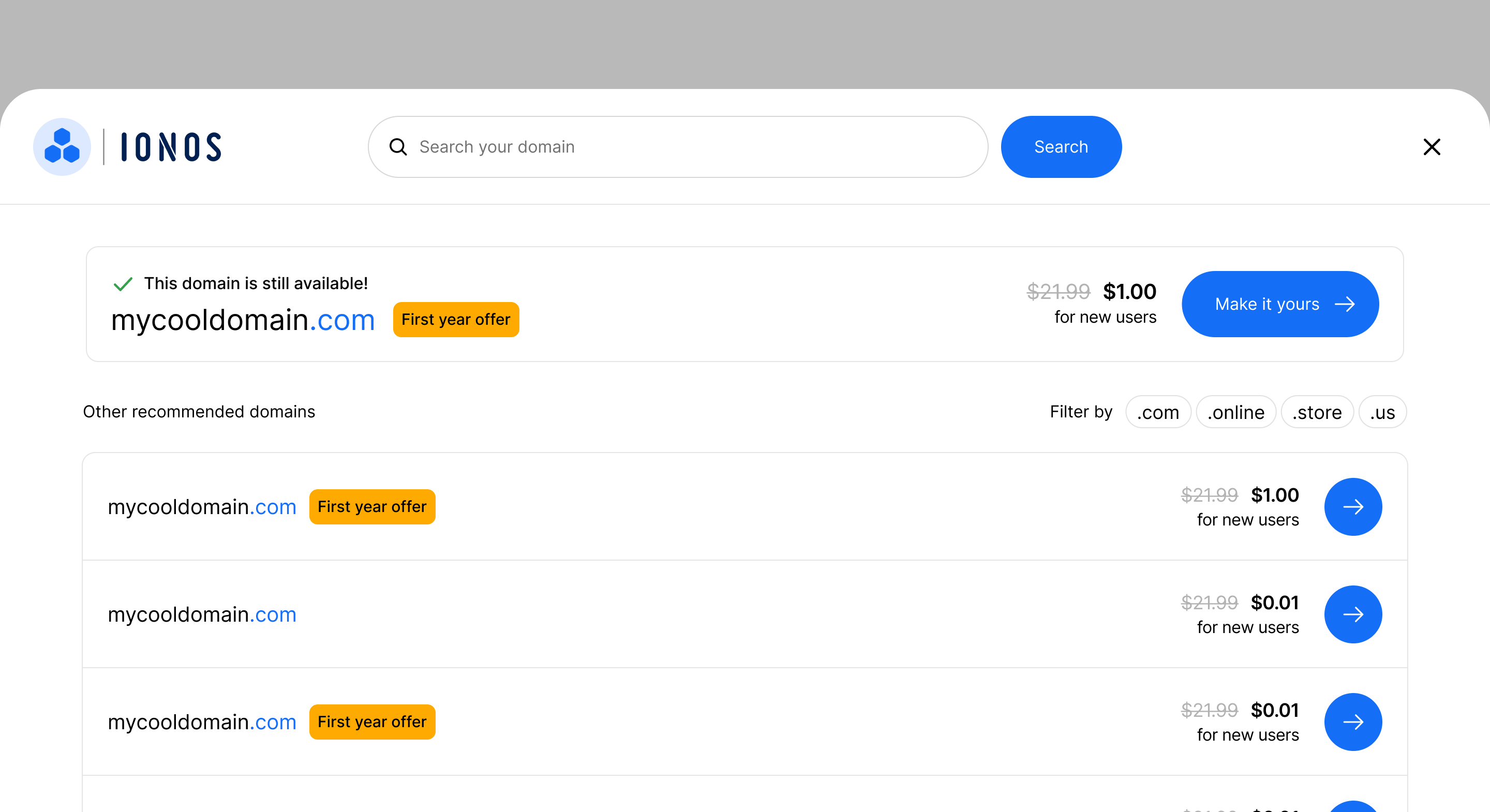Click mycooldomain.com in the row without an offer badge
The height and width of the screenshot is (812, 1490).
[x=202, y=614]
